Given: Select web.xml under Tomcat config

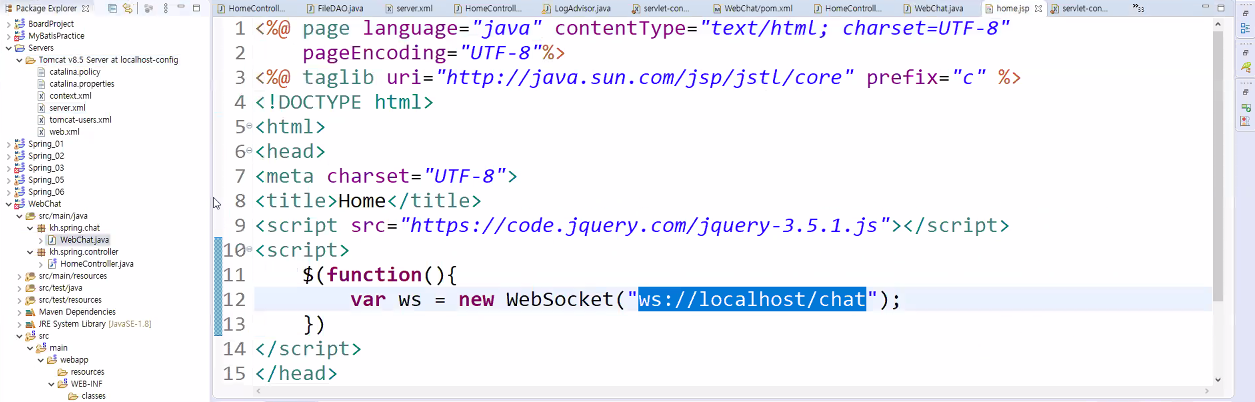Looking at the screenshot, I should (x=58, y=132).
